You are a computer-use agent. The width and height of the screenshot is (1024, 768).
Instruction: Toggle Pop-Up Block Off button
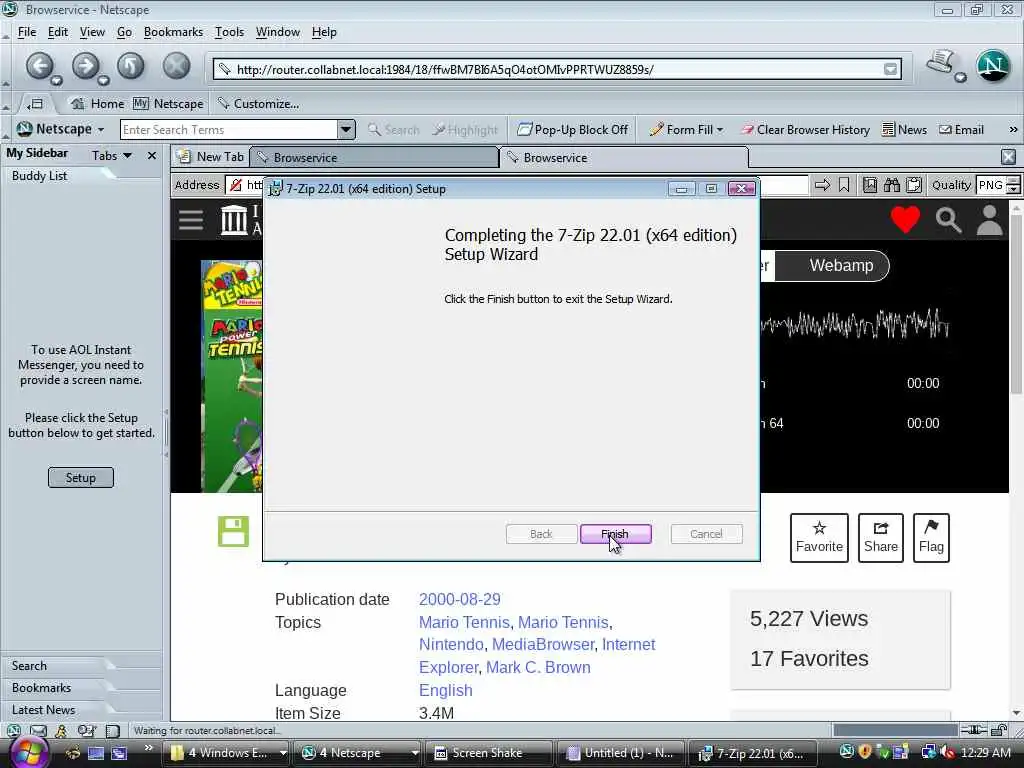pos(573,129)
